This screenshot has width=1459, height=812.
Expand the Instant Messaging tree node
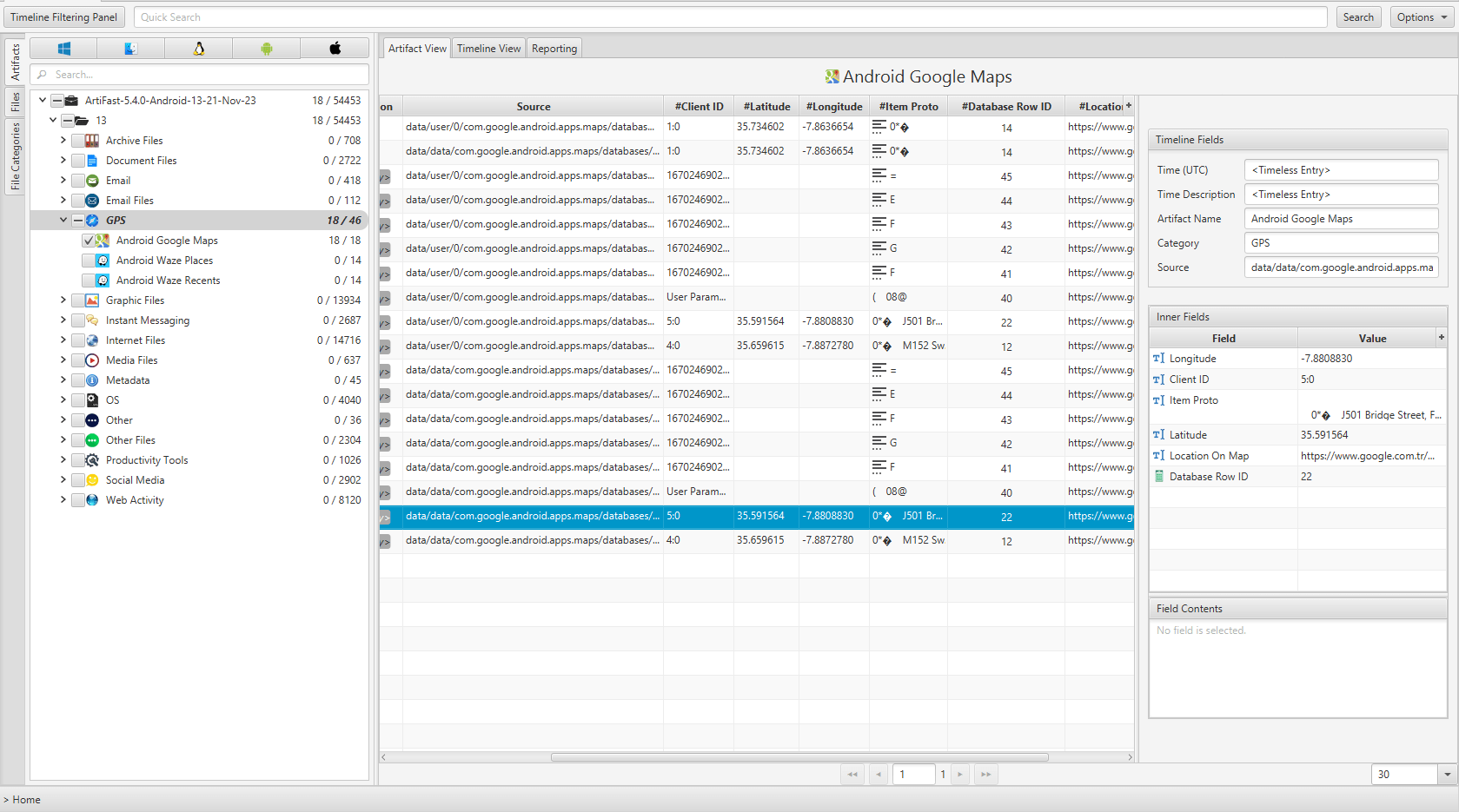(63, 320)
